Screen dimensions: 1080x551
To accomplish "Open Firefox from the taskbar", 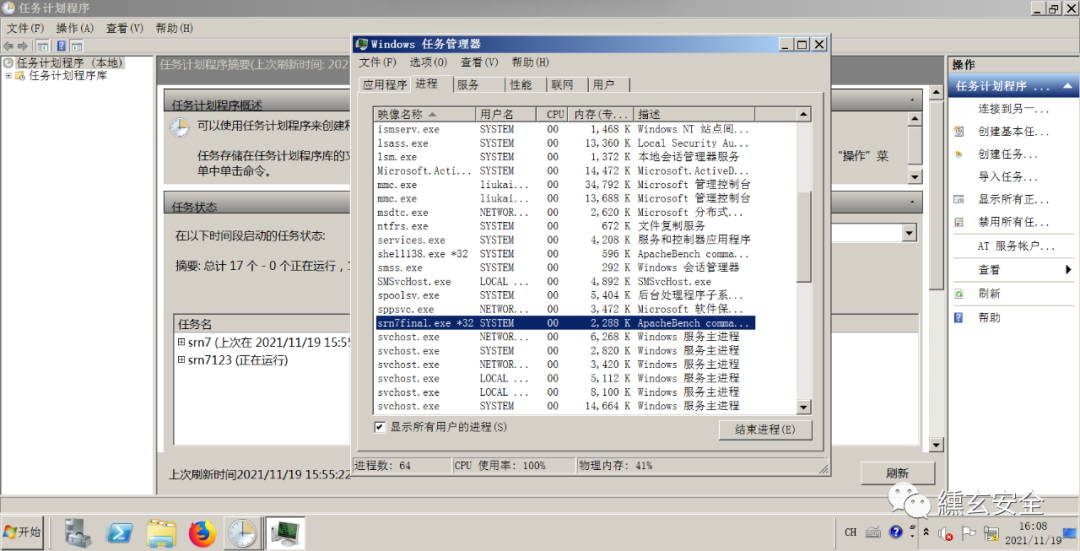I will pos(202,533).
